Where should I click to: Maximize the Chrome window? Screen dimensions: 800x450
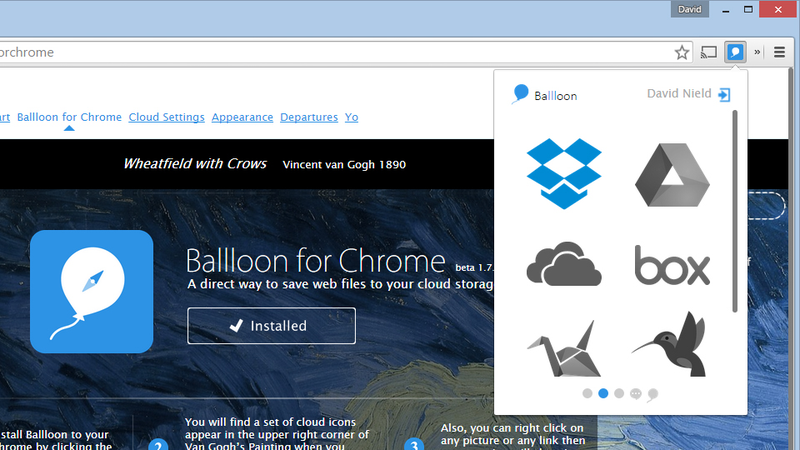tap(748, 9)
